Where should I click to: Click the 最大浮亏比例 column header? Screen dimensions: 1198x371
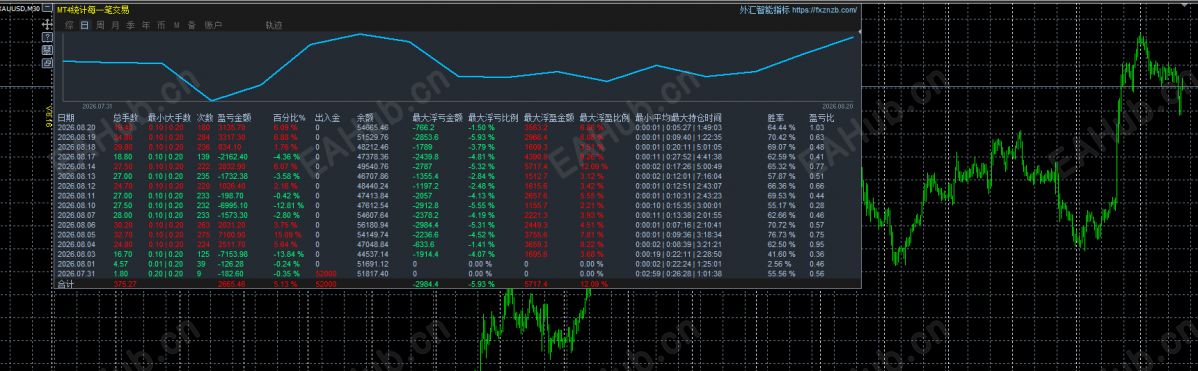[494, 118]
